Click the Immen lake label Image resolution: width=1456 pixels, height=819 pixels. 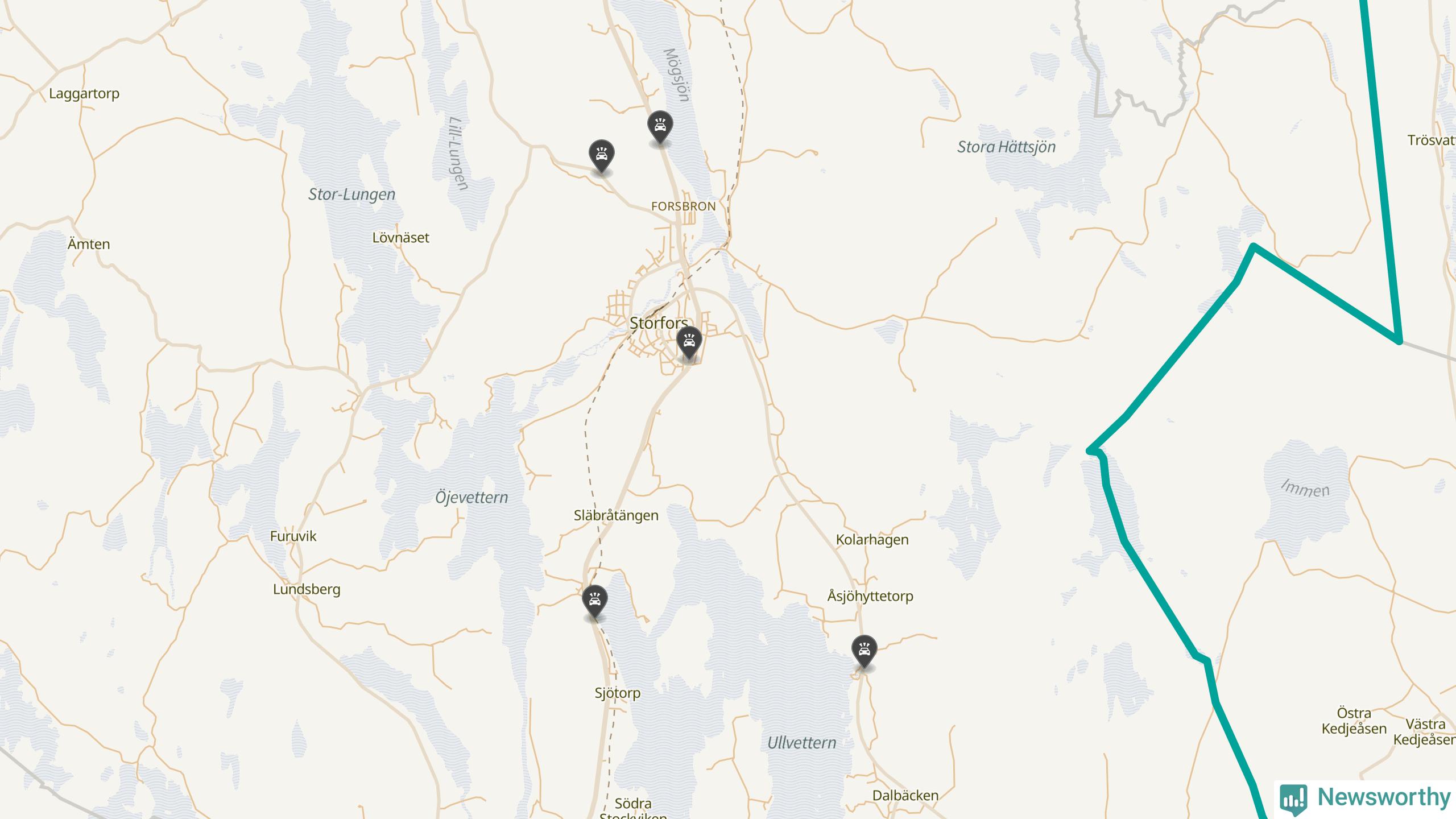coord(1305,489)
